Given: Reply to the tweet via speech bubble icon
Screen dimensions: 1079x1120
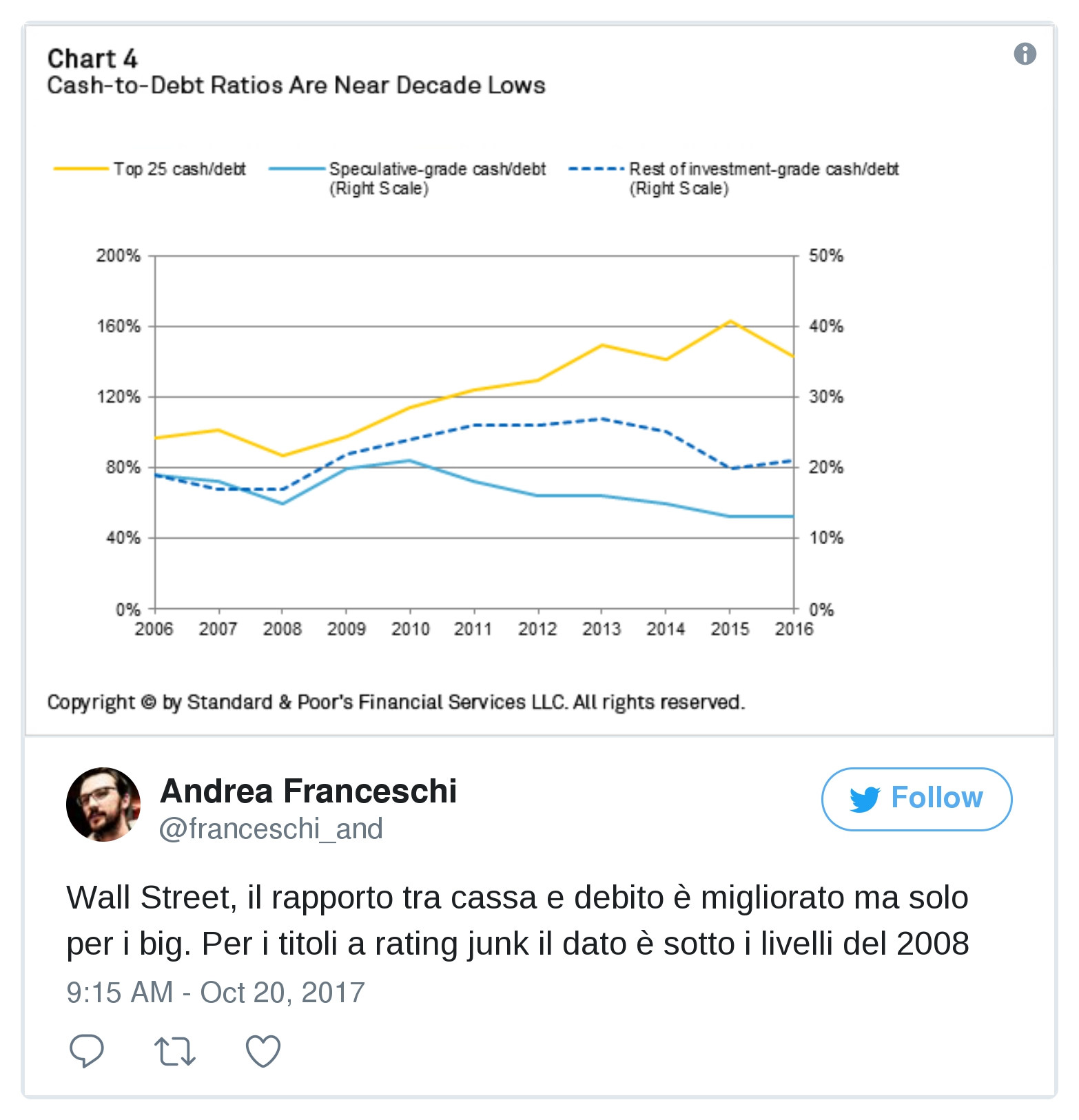Looking at the screenshot, I should pos(87,1051).
